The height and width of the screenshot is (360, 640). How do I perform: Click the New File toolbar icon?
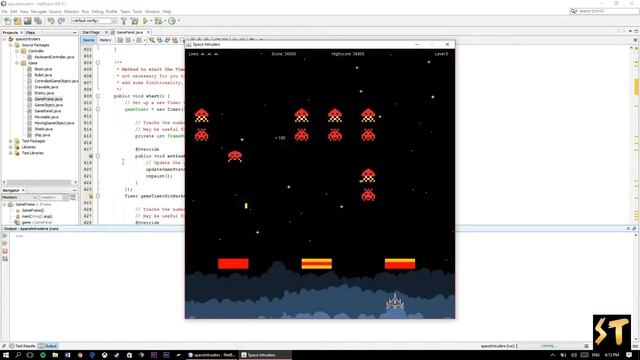coord(7,21)
